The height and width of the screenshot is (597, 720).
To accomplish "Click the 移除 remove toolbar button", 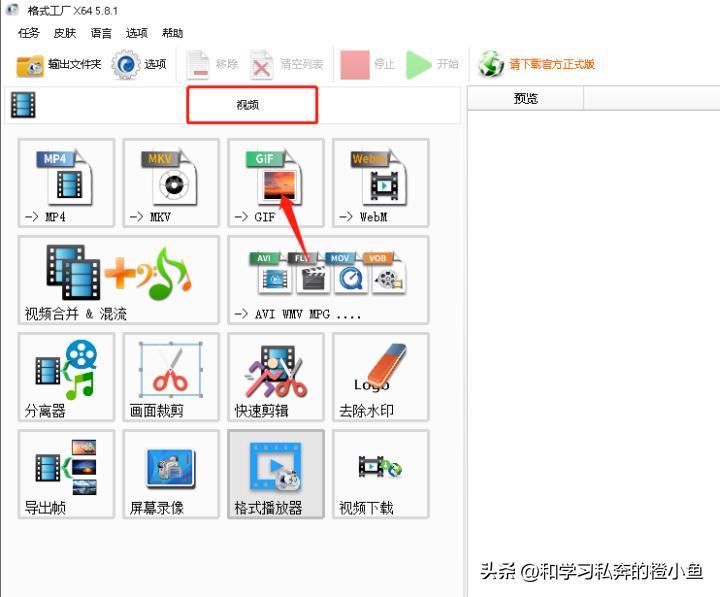I will [213, 65].
